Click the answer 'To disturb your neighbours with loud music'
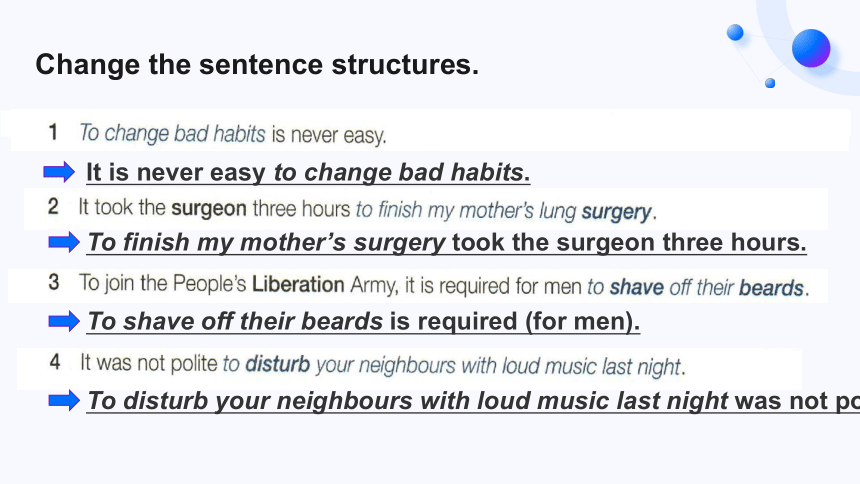Image resolution: width=860 pixels, height=484 pixels. pos(473,401)
